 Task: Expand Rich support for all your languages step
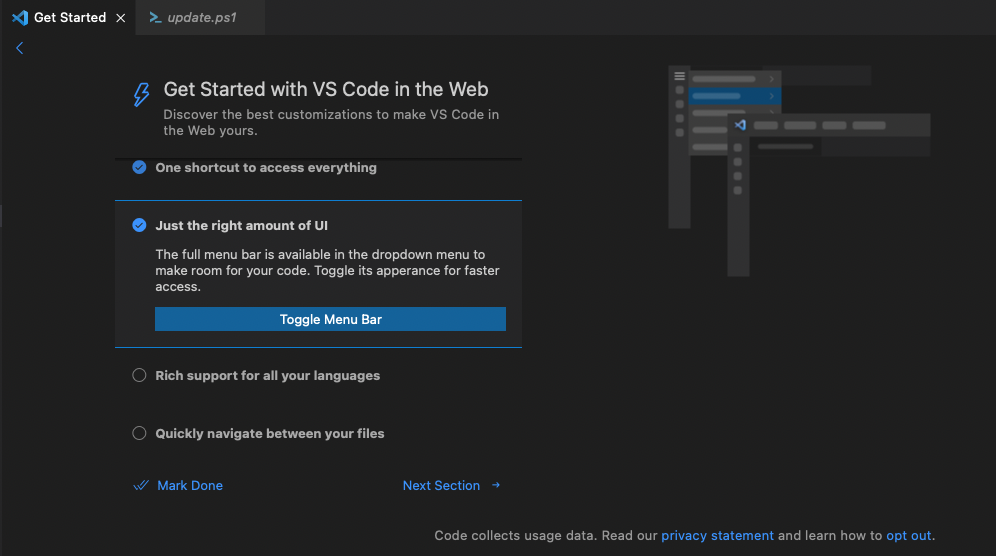pyautogui.click(x=267, y=376)
